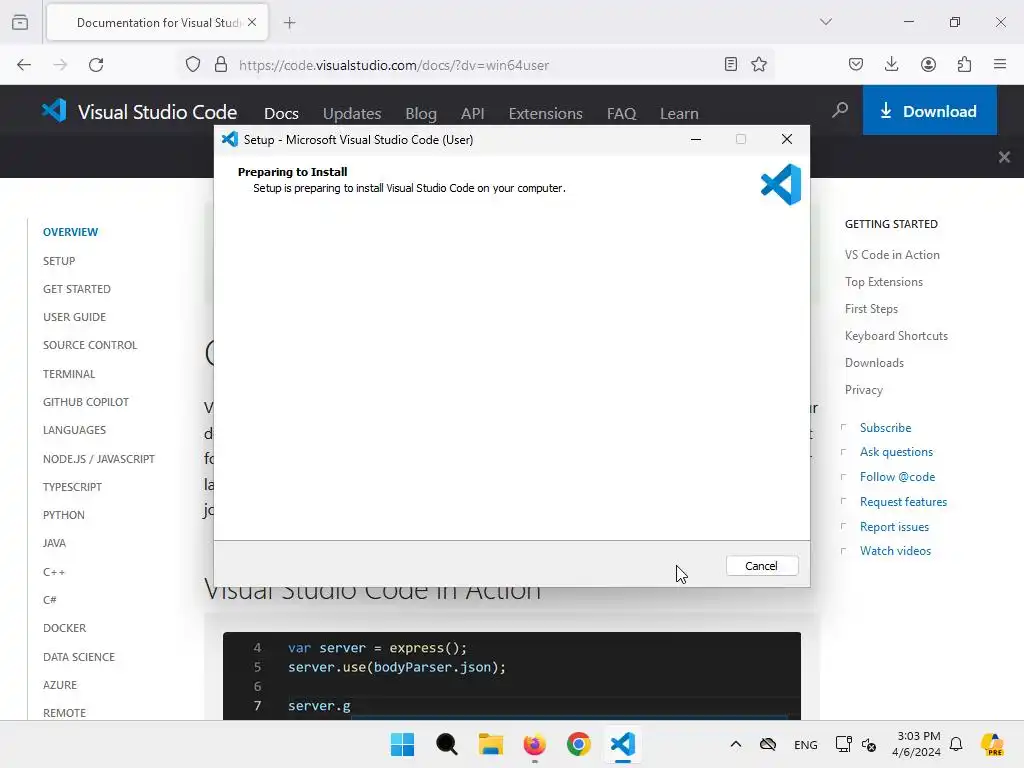Close the Setup installer dialog

pyautogui.click(x=786, y=139)
